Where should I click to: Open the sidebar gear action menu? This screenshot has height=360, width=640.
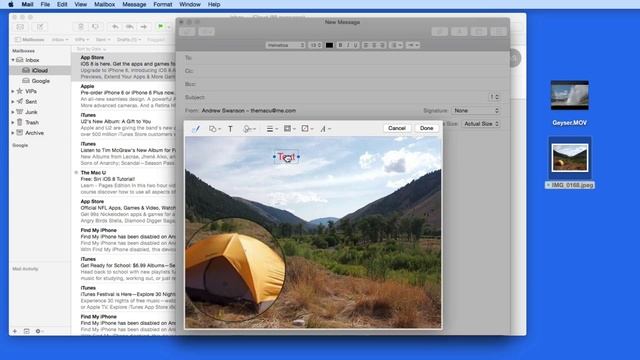[x=39, y=331]
